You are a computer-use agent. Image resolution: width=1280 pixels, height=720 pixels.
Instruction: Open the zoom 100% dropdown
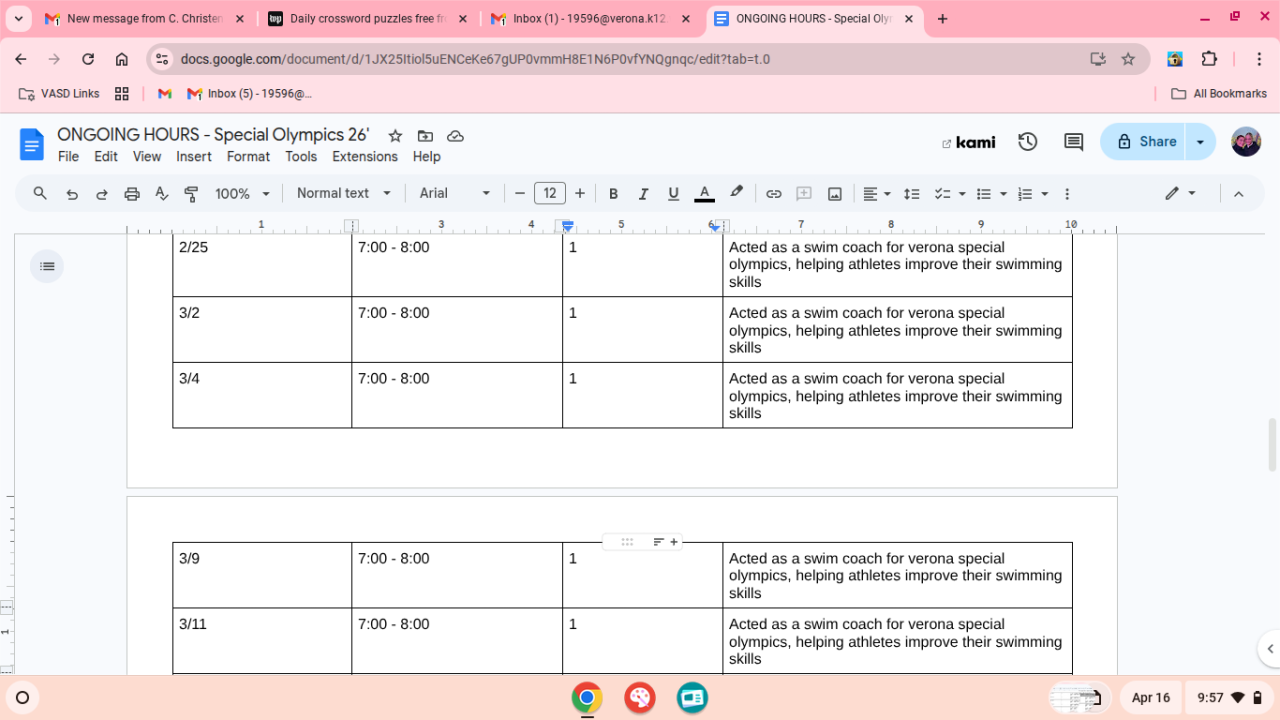point(242,194)
